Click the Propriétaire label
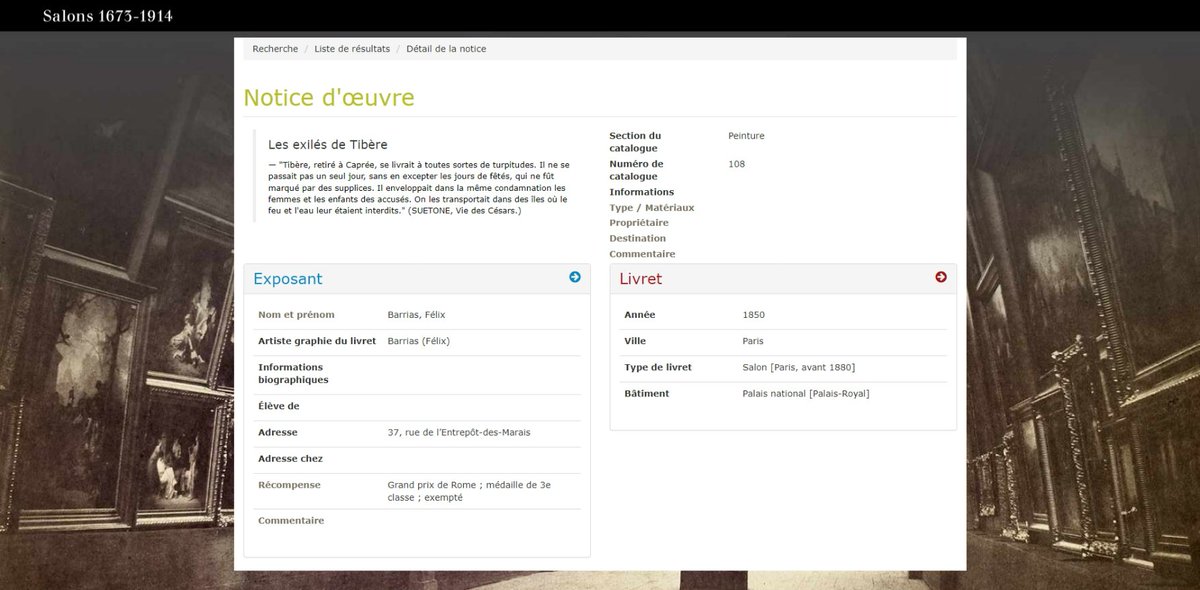Viewport: 1200px width, 590px height. (x=639, y=223)
